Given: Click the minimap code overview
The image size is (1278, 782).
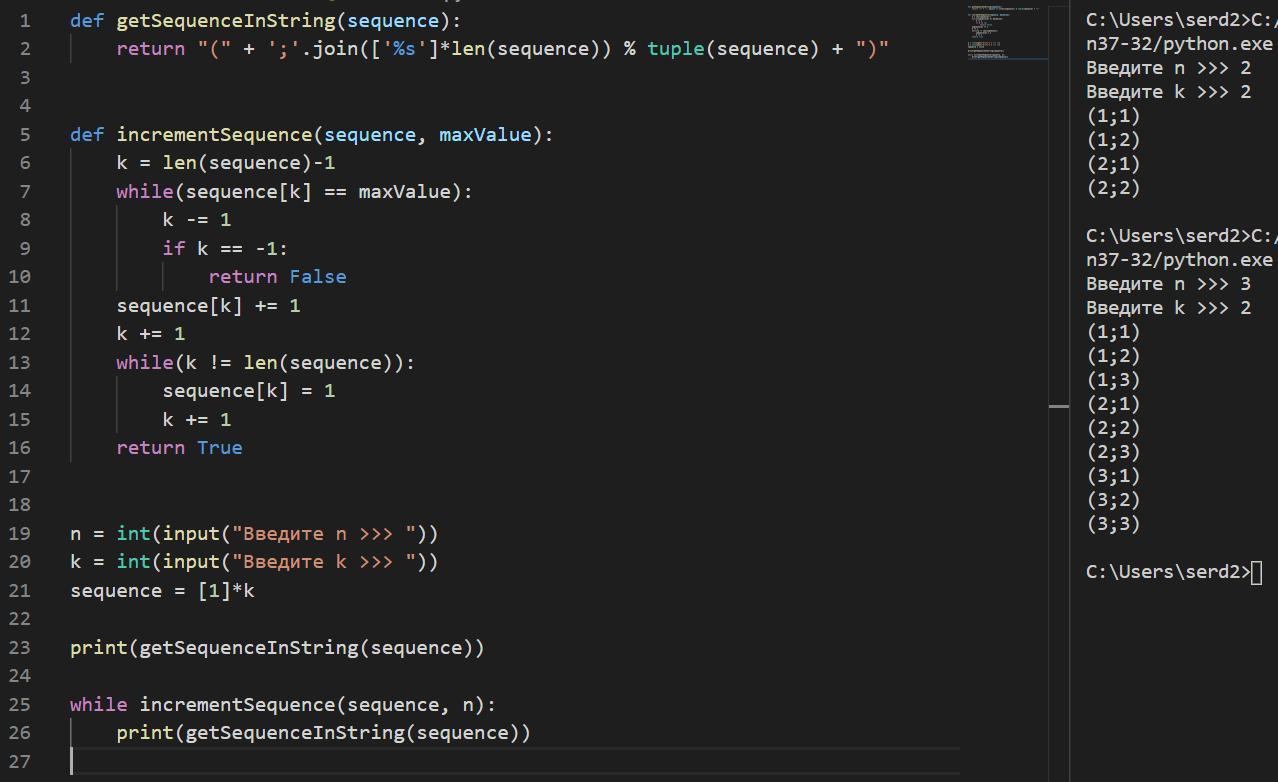Looking at the screenshot, I should [x=1007, y=33].
